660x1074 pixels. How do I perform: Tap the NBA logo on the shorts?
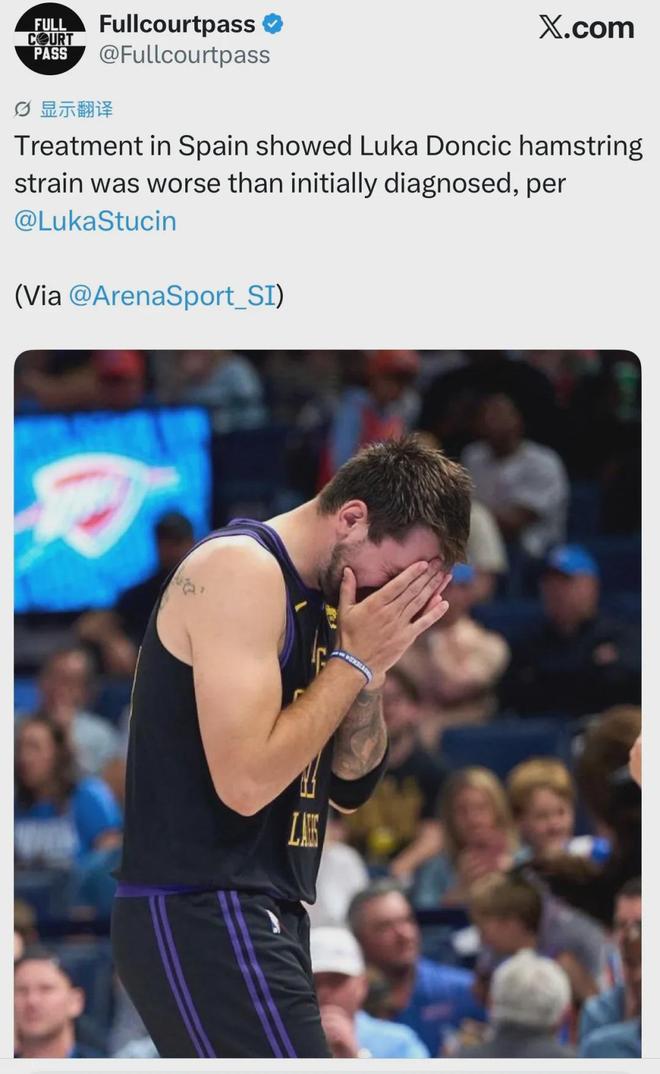(273, 921)
